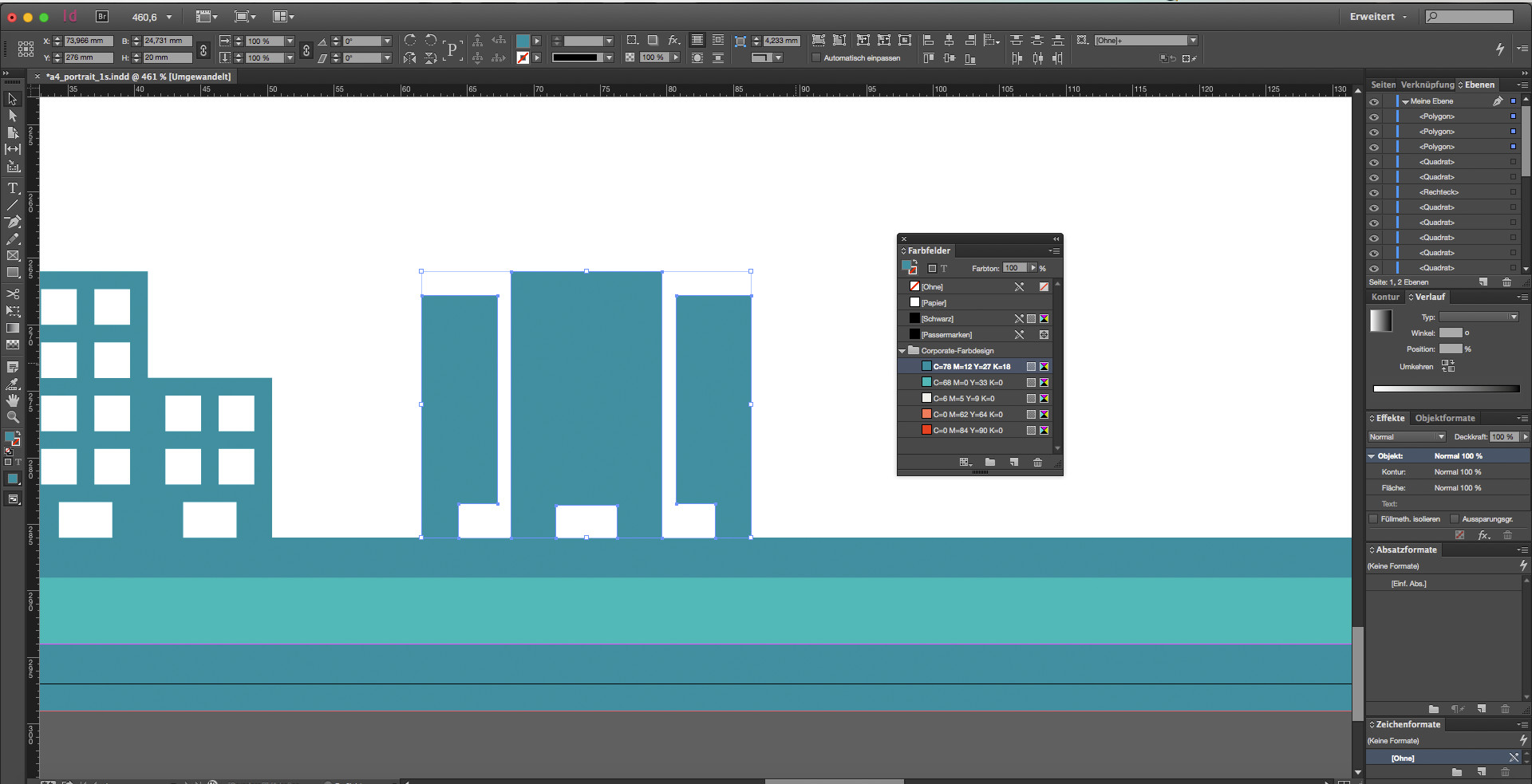Pick the Scissors tool

tap(13, 294)
